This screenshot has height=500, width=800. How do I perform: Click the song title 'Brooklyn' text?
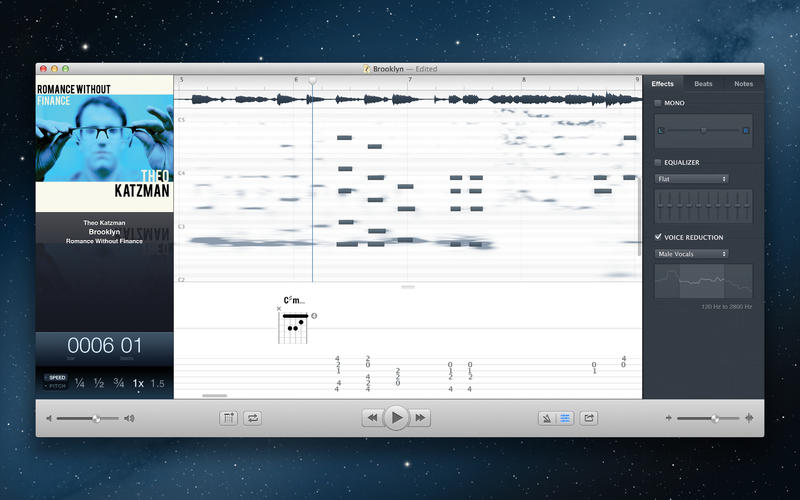(104, 232)
